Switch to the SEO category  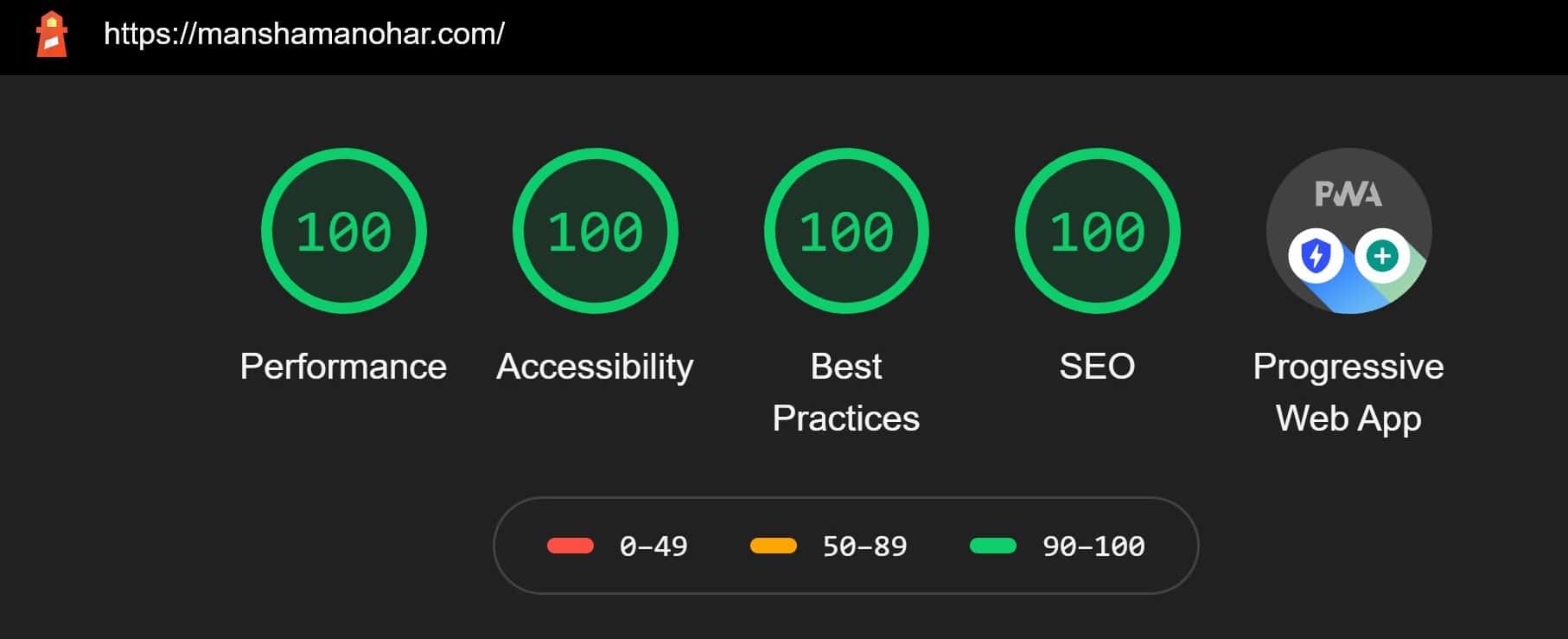point(1098,366)
